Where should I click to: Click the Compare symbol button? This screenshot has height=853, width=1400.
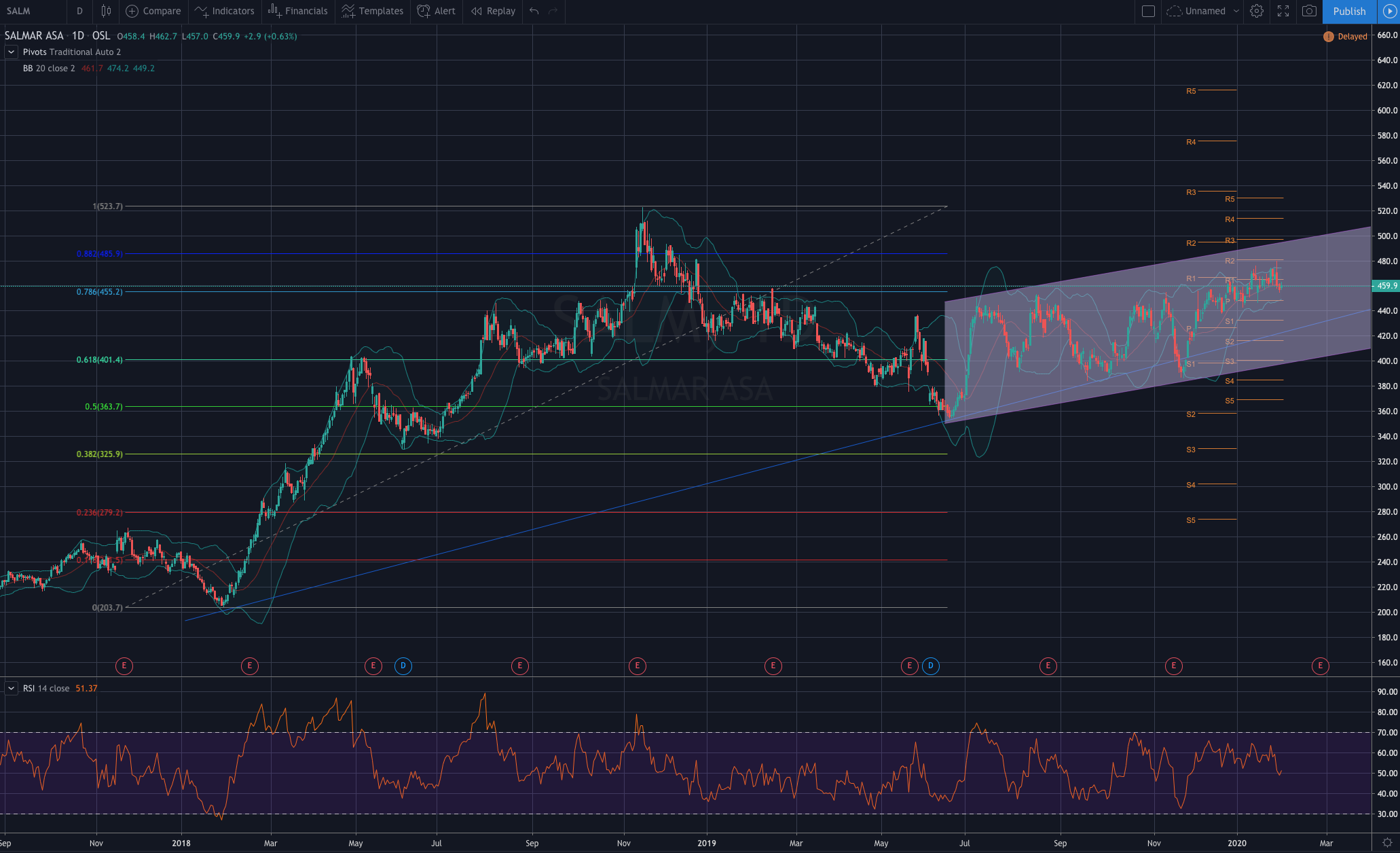pyautogui.click(x=153, y=11)
